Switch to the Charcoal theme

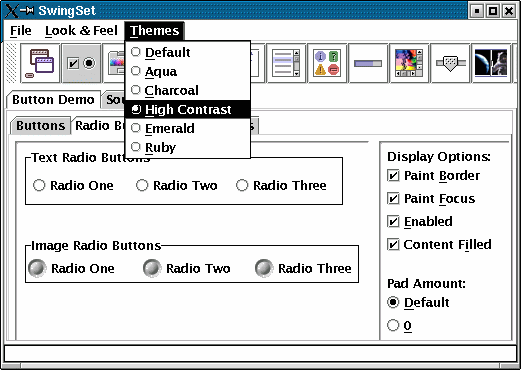click(x=187, y=90)
